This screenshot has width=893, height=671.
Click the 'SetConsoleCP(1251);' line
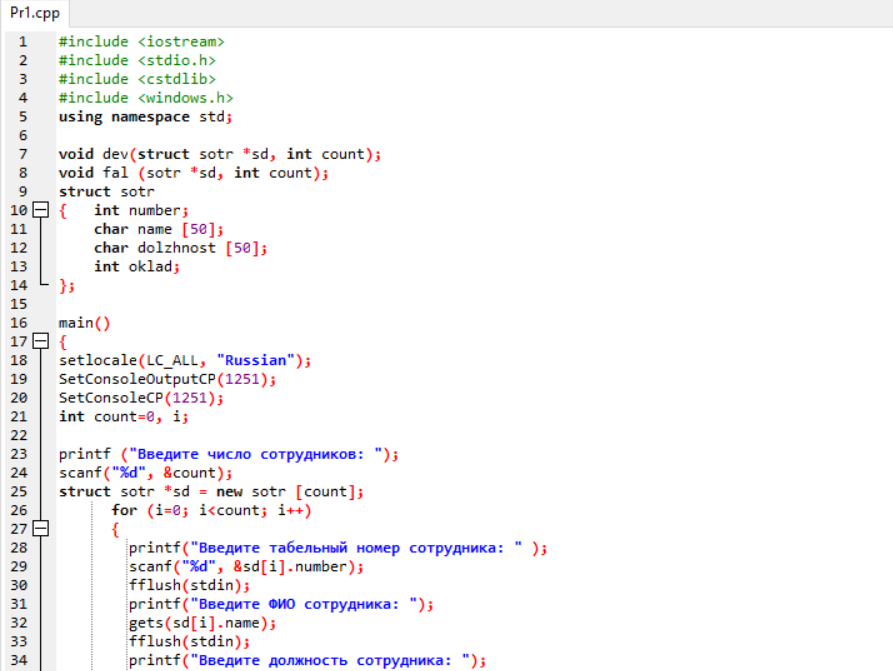[141, 398]
